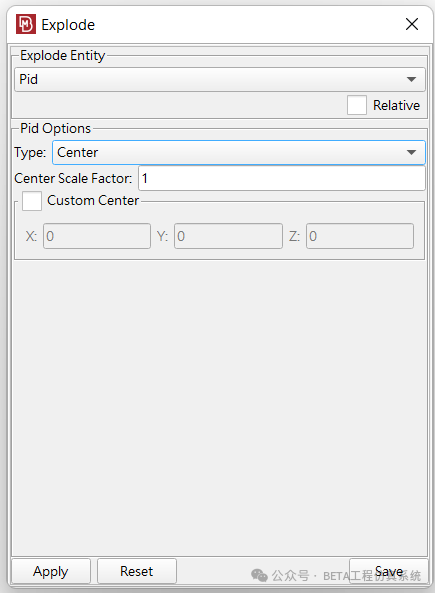Expand the Type dropdown showing Center
Screen dimensions: 435x593
pos(239,152)
